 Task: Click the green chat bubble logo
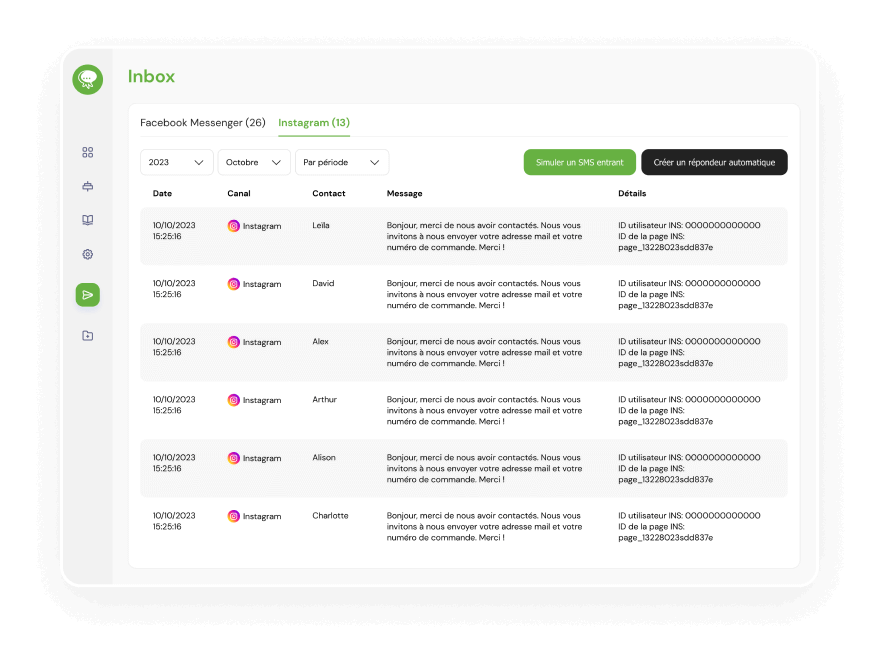[x=87, y=80]
